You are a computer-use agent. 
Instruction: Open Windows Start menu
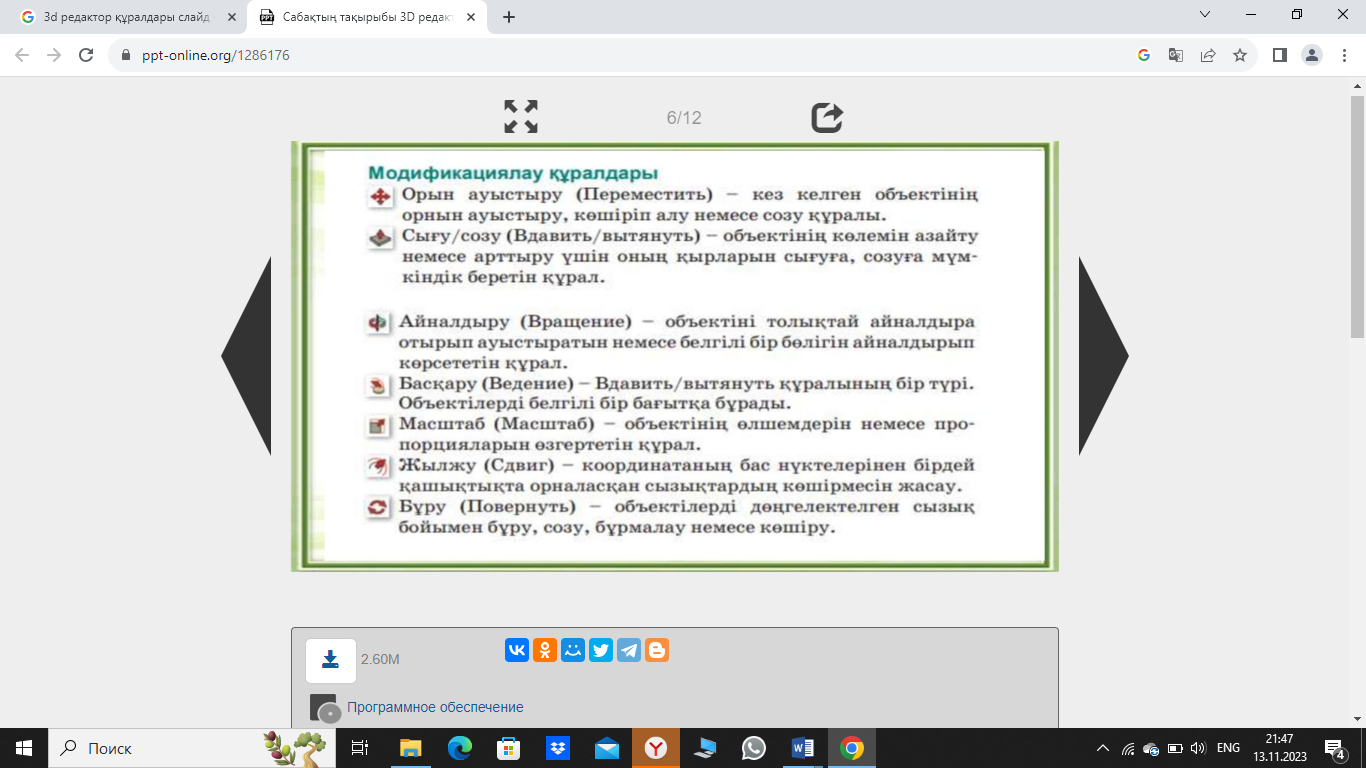(24, 748)
